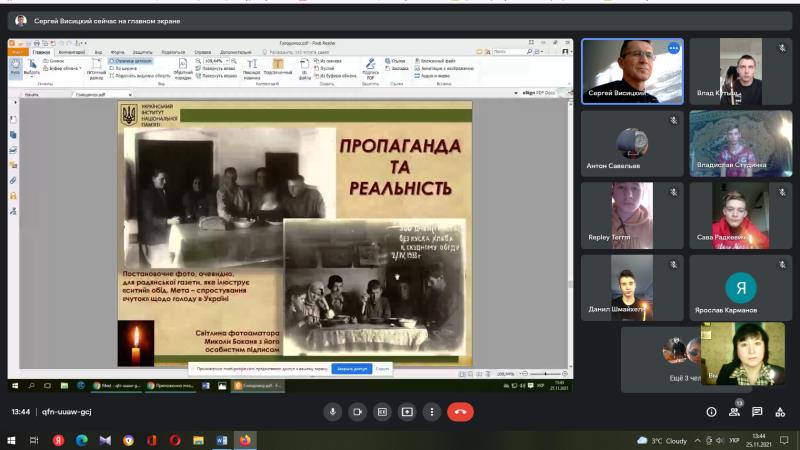The height and width of the screenshot is (450, 800).
Task: Open Microsoft Word from the taskbar
Action: click(222, 440)
